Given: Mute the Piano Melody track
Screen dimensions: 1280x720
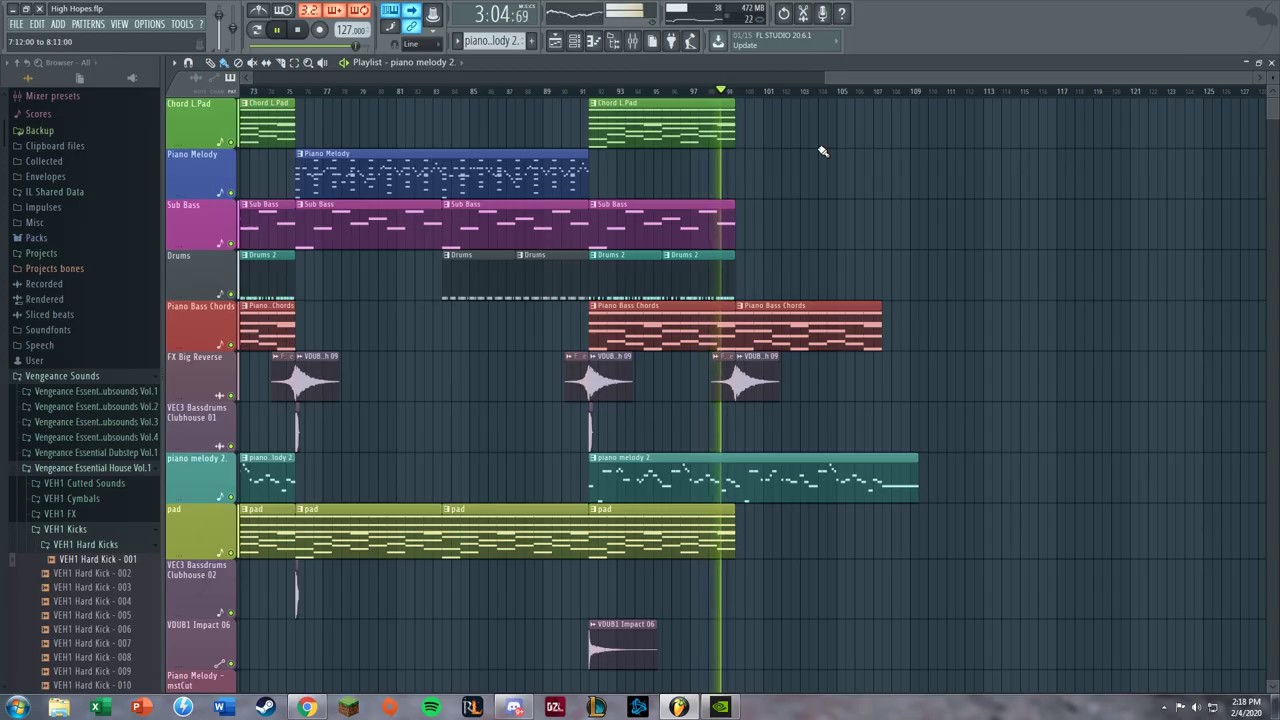Looking at the screenshot, I should [231, 193].
